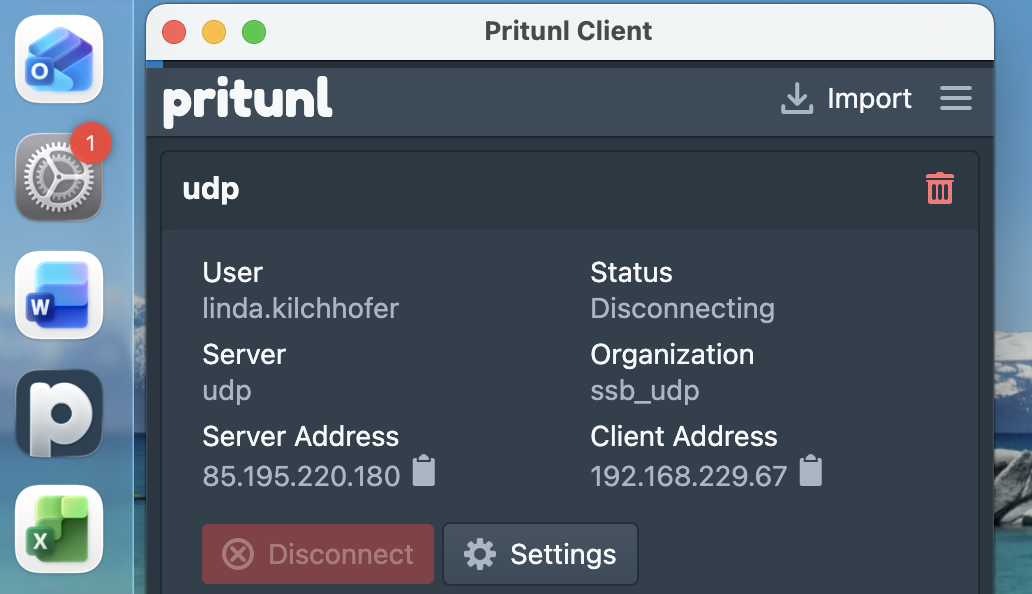Launch Microsoft Excel from the dock
This screenshot has width=1032, height=594.
coord(59,530)
